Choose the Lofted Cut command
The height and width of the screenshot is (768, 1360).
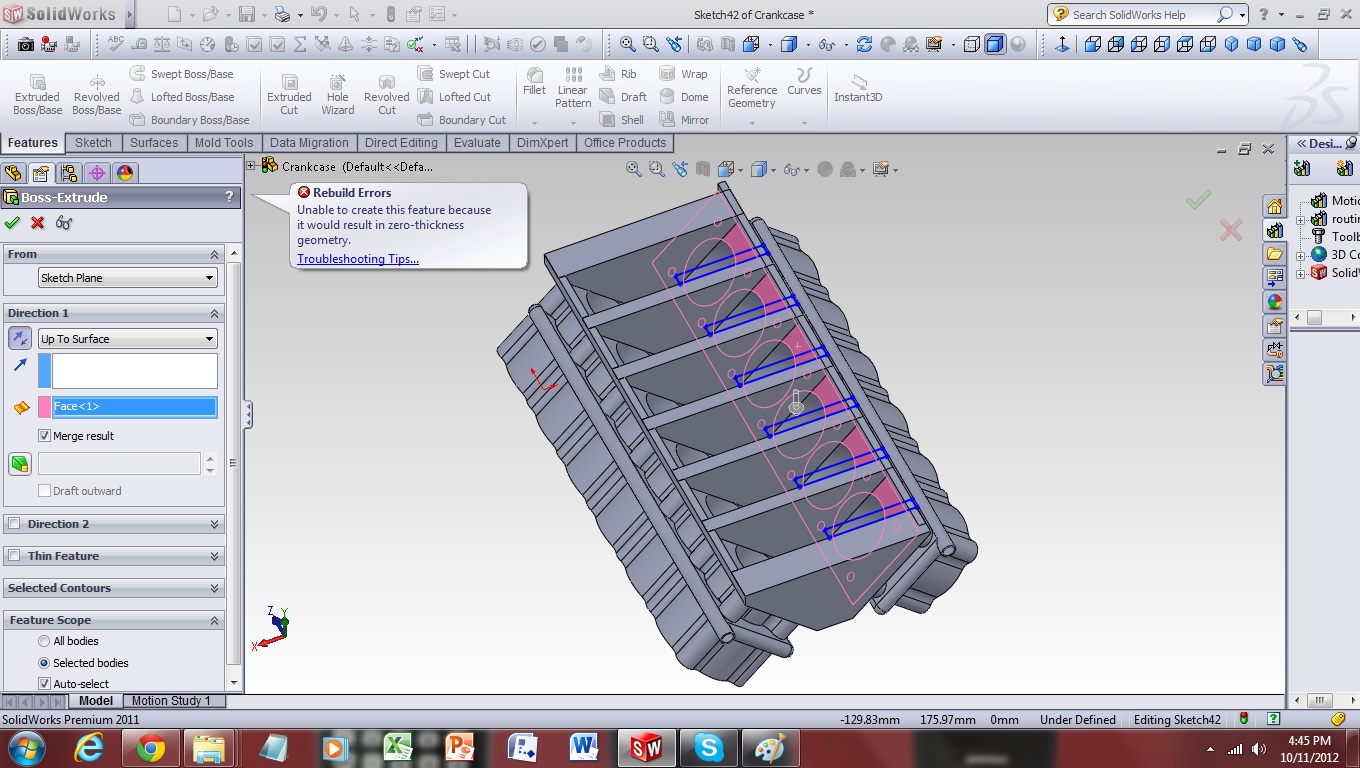pos(455,97)
